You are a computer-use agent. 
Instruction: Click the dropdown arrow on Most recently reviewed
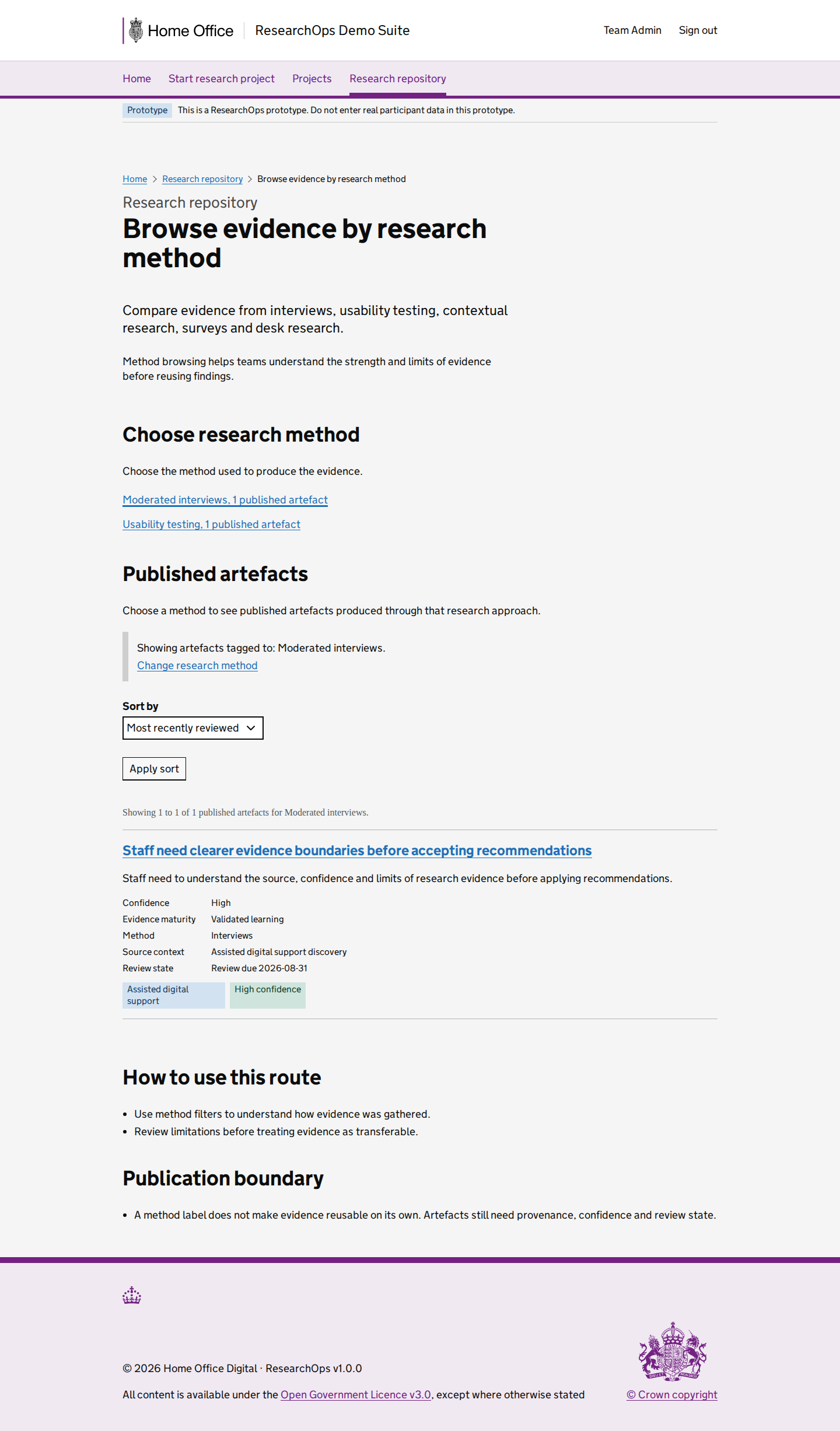[x=251, y=728]
